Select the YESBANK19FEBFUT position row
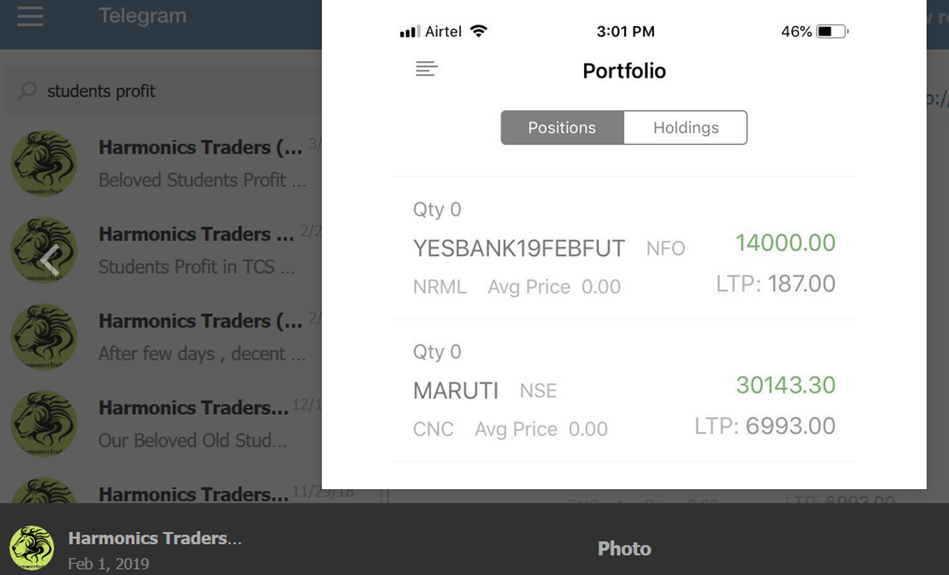 pos(624,248)
